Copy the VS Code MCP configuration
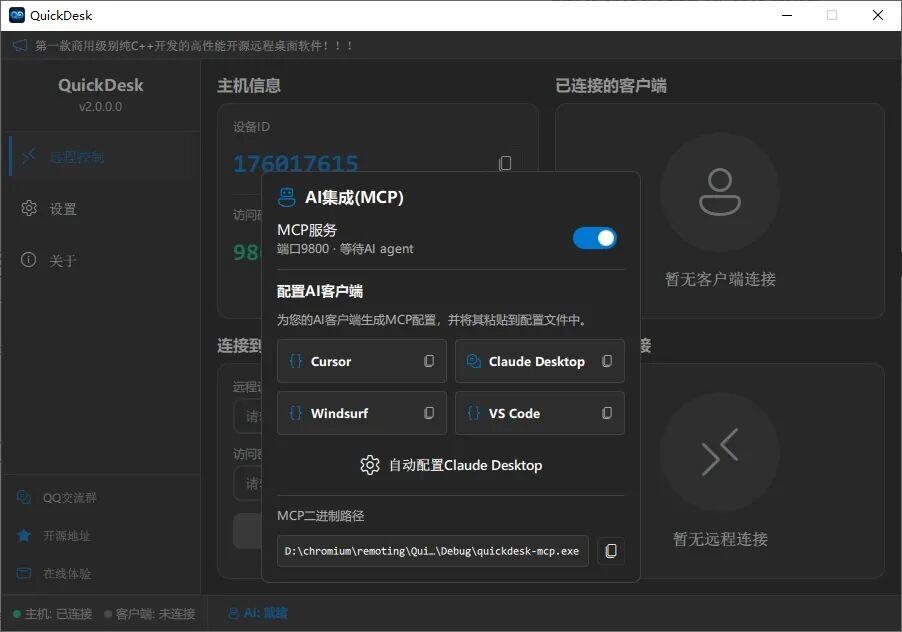Screen dimensions: 902x632 point(608,413)
